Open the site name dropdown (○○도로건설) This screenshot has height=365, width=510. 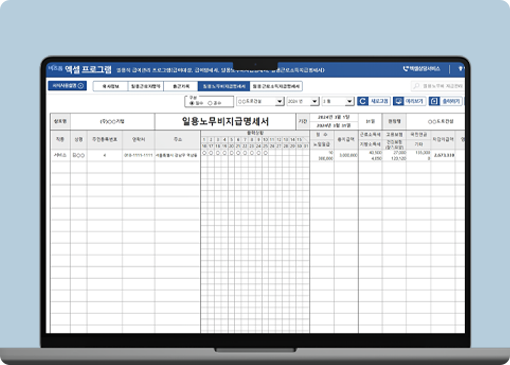point(260,101)
